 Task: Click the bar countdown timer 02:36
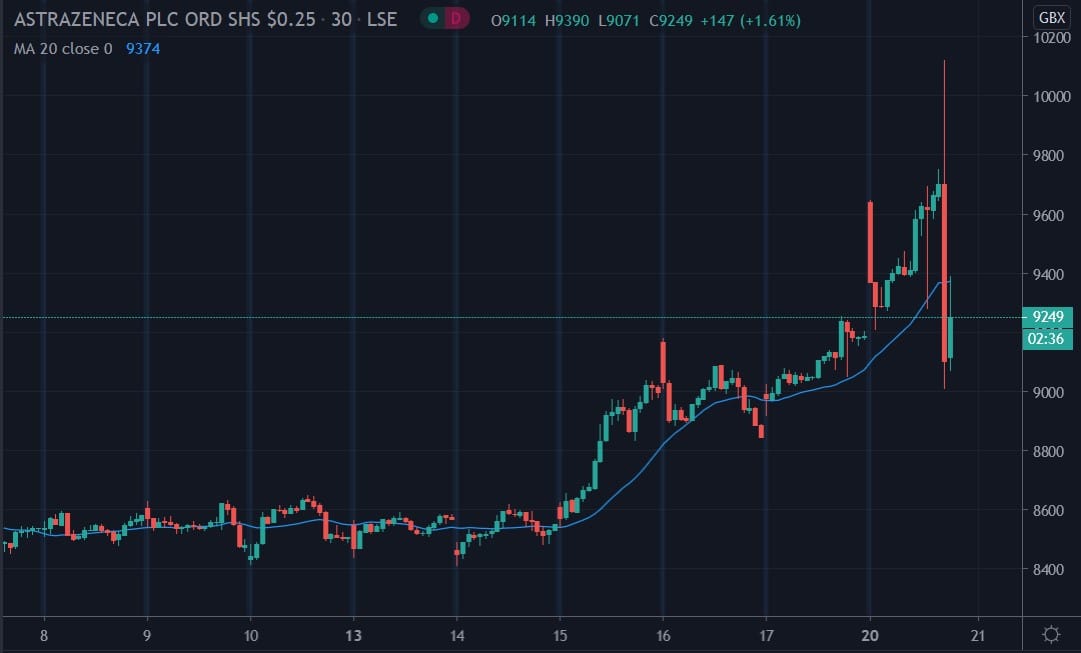[1046, 340]
